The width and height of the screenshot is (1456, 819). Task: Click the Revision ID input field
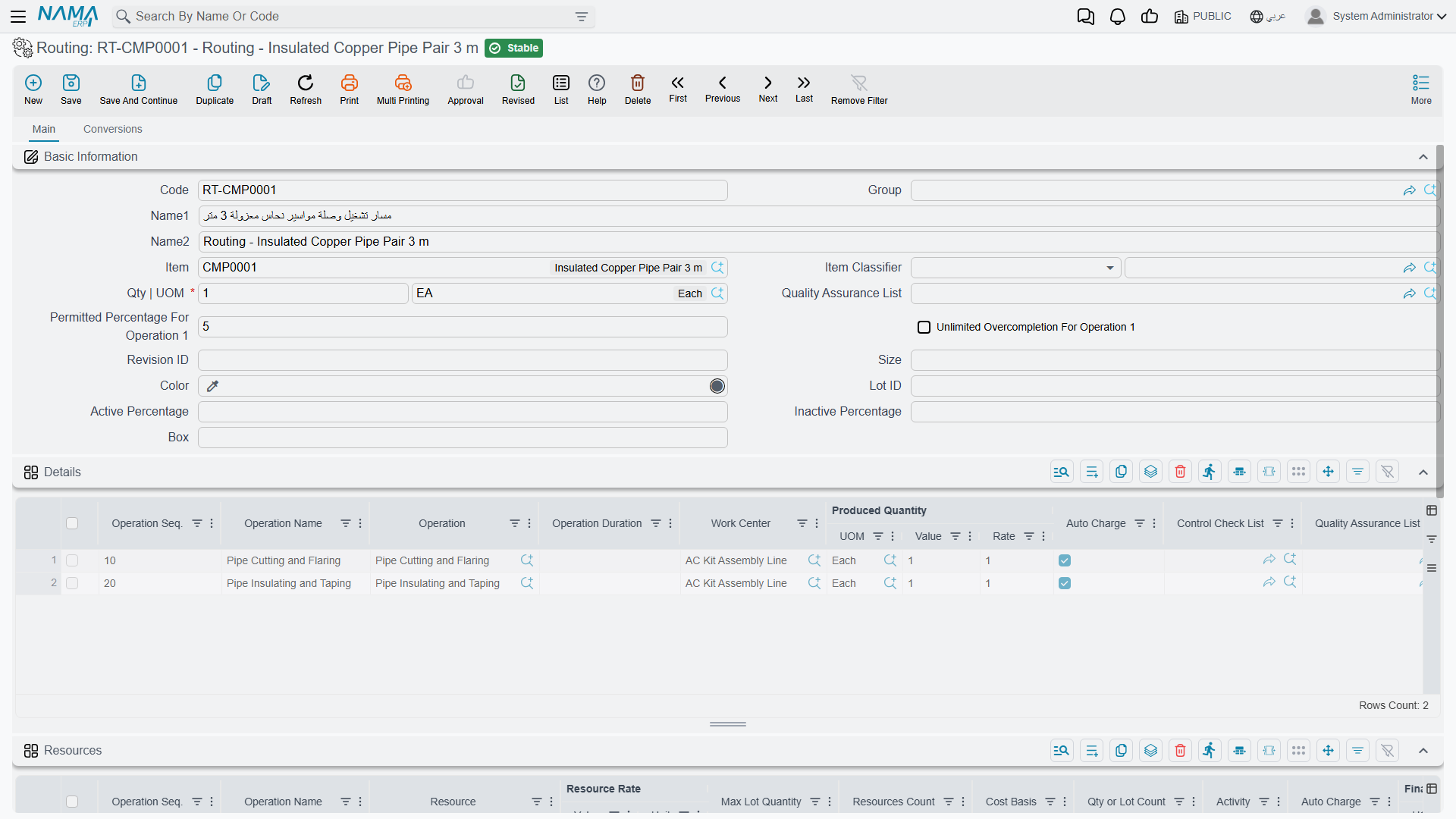(463, 360)
